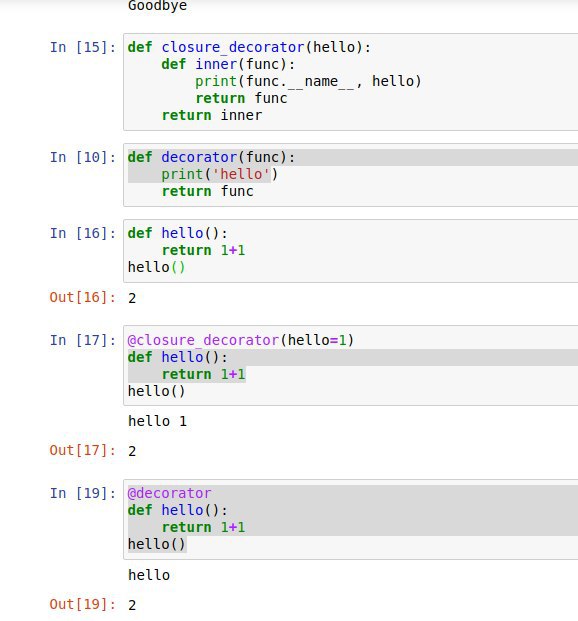Image resolution: width=578 pixels, height=621 pixels.
Task: Click the @decorator line in cell 19
Action: coord(170,493)
